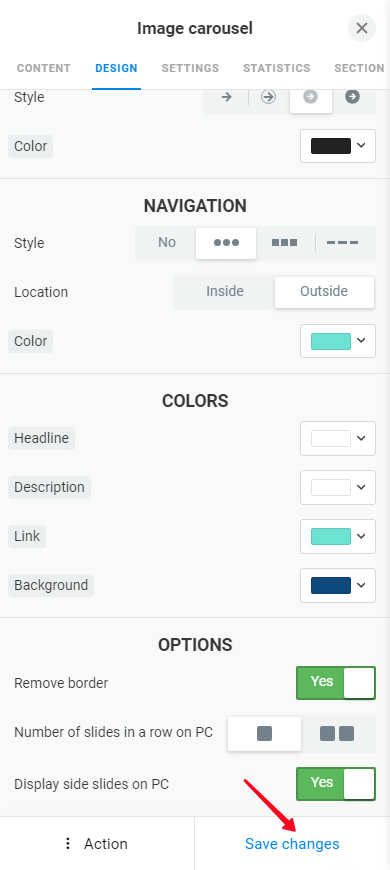Set one slide per row on PC
Viewport: 390px width, 870px height.
[265, 734]
